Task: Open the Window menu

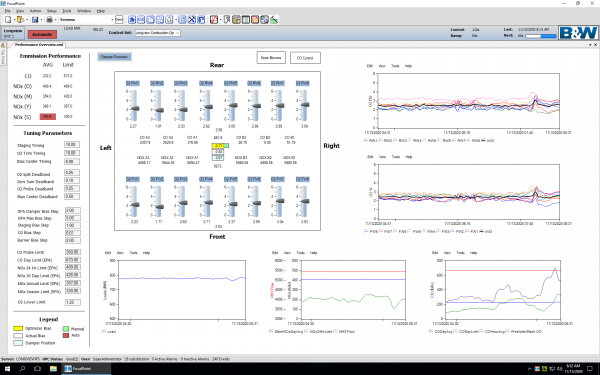Action: (84, 11)
